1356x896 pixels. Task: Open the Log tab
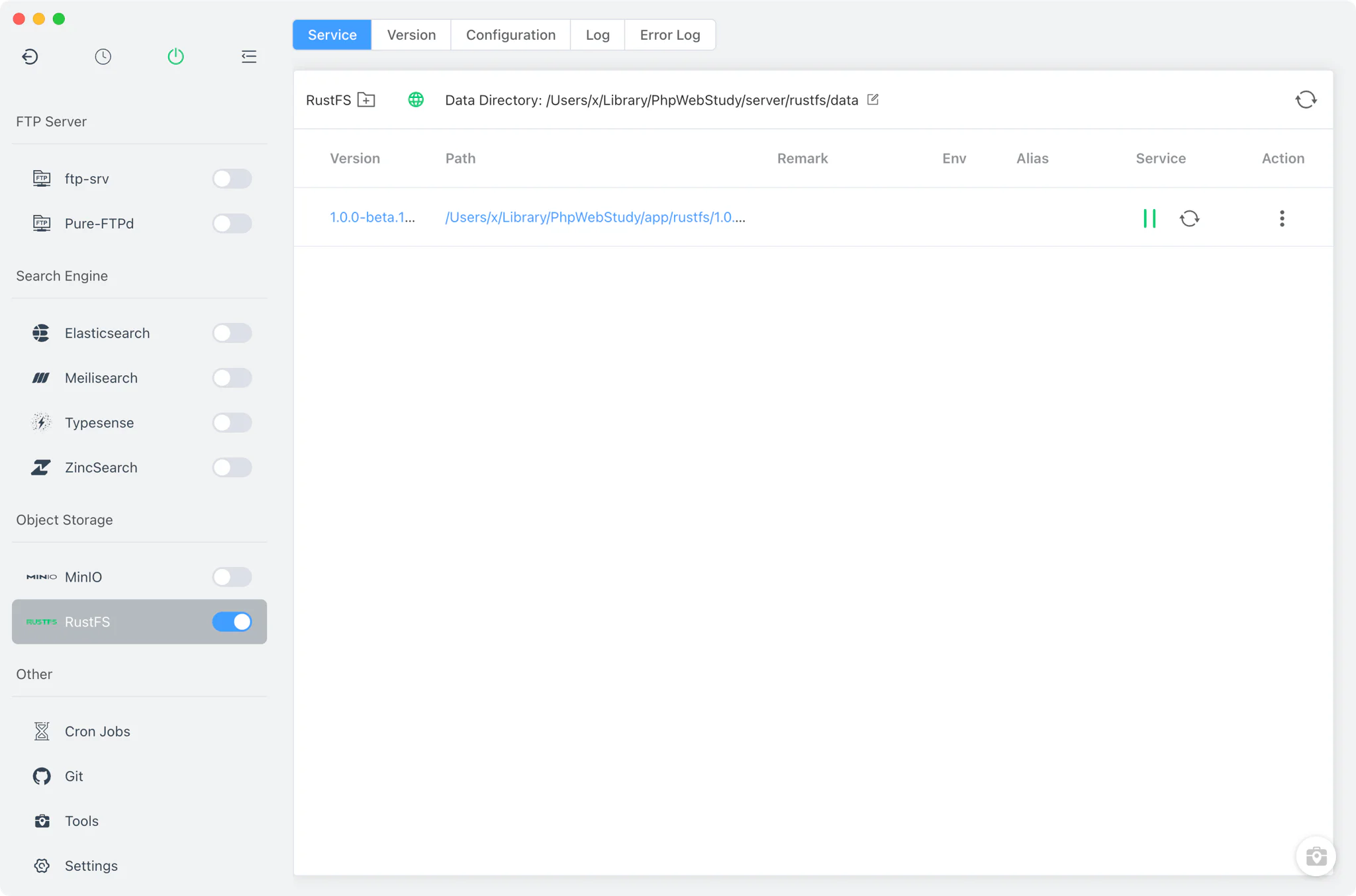pyautogui.click(x=597, y=35)
